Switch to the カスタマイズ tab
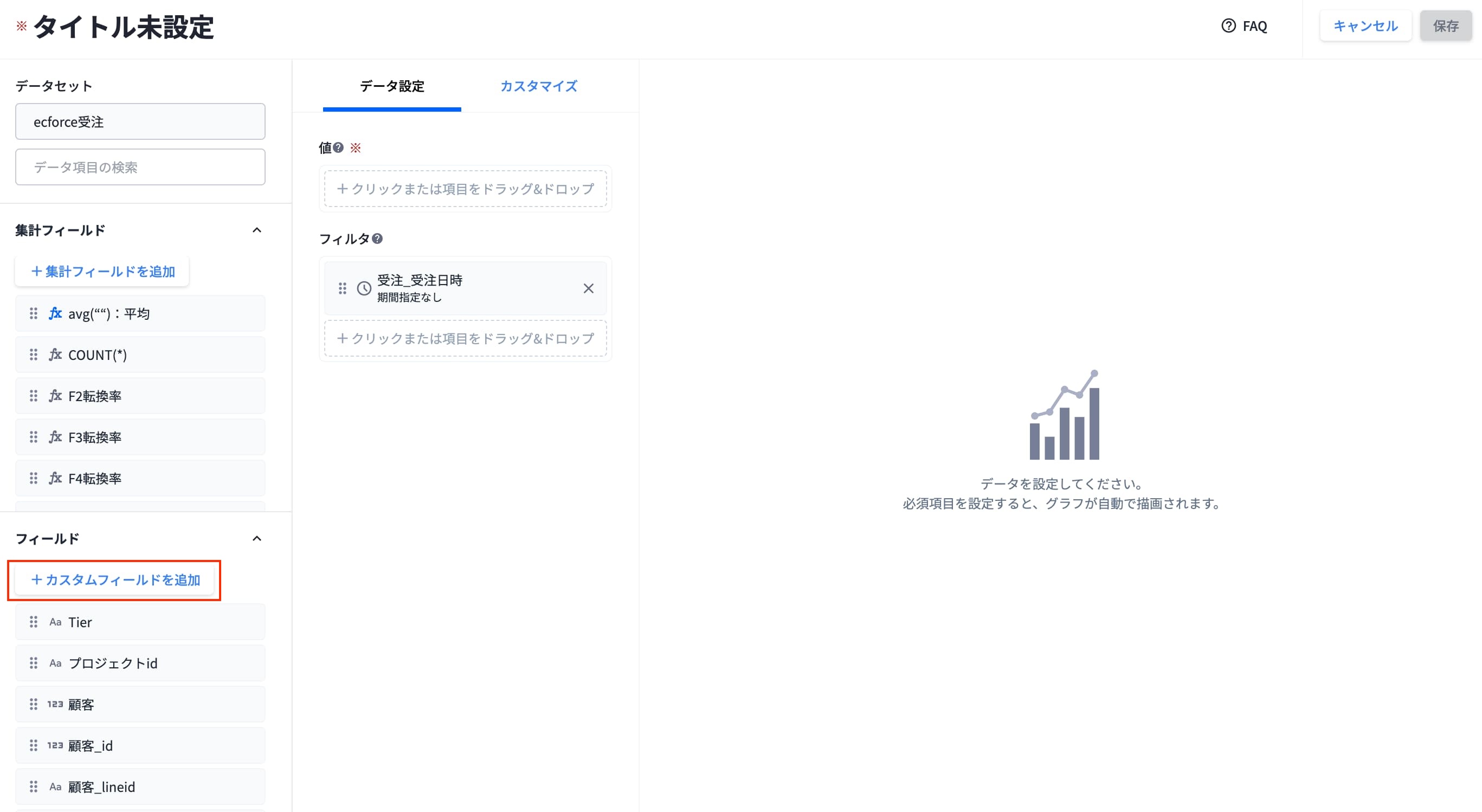The height and width of the screenshot is (812, 1482). coord(538,86)
